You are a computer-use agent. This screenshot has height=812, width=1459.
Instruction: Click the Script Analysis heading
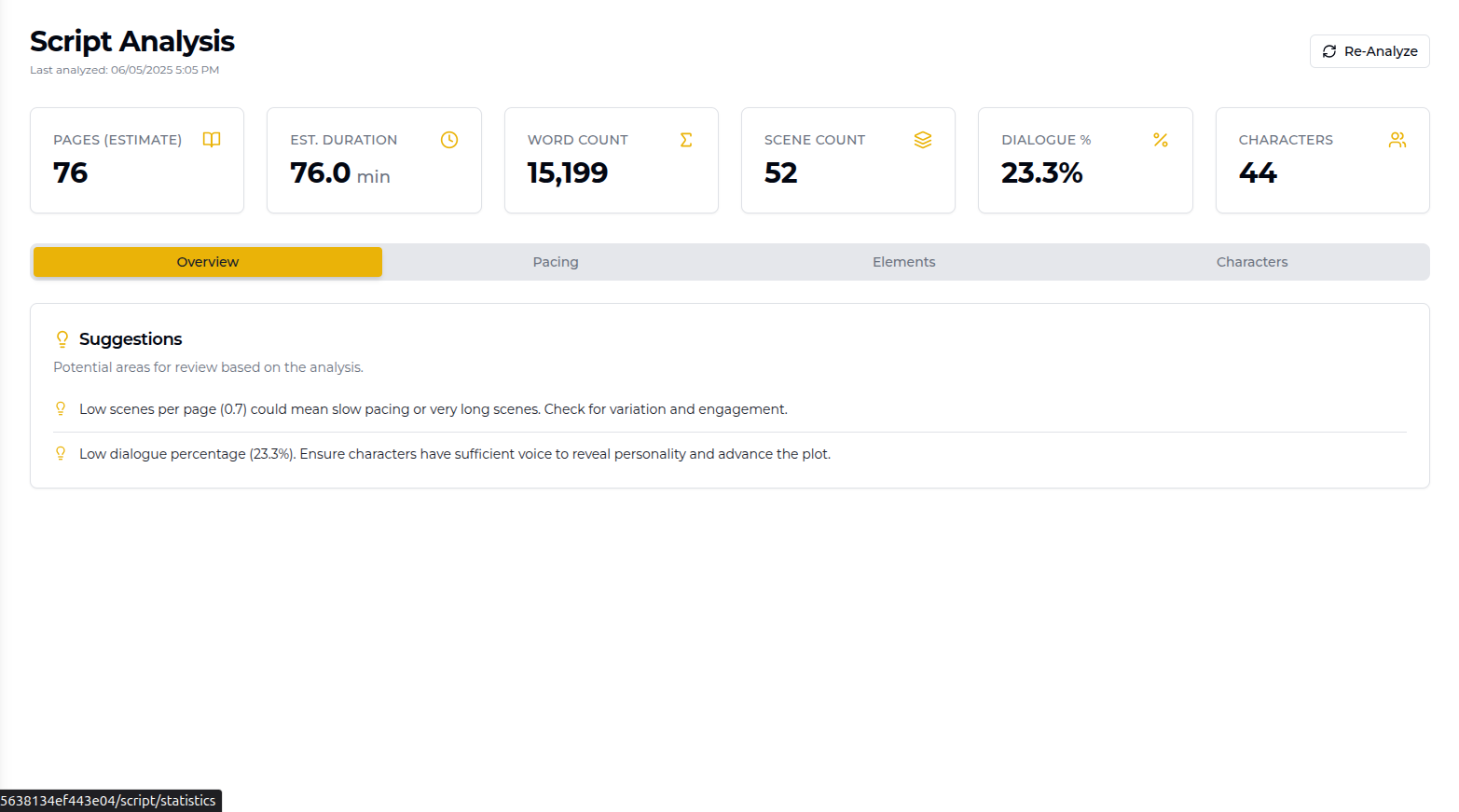pos(132,41)
